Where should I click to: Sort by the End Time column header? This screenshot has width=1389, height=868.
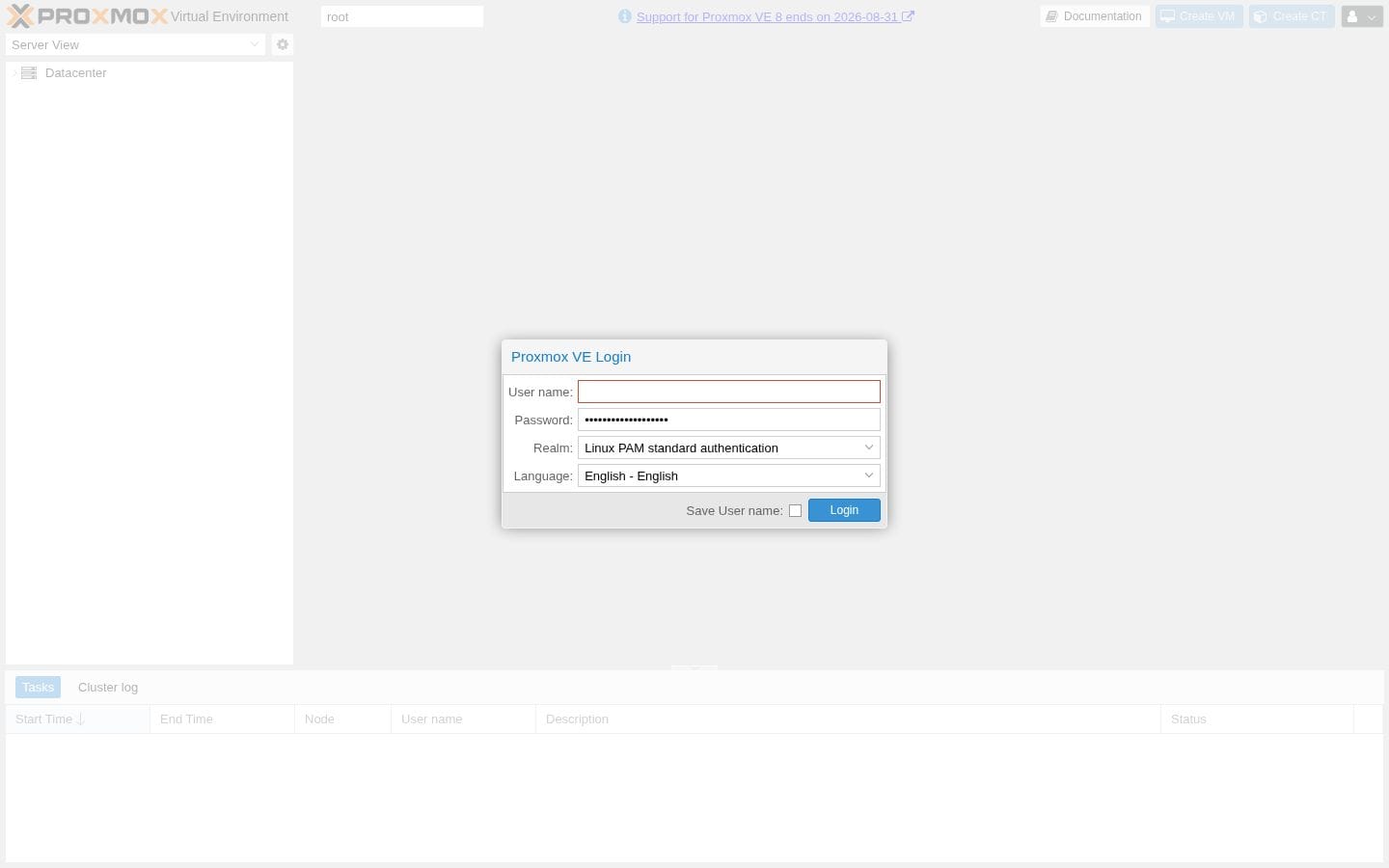tap(222, 719)
